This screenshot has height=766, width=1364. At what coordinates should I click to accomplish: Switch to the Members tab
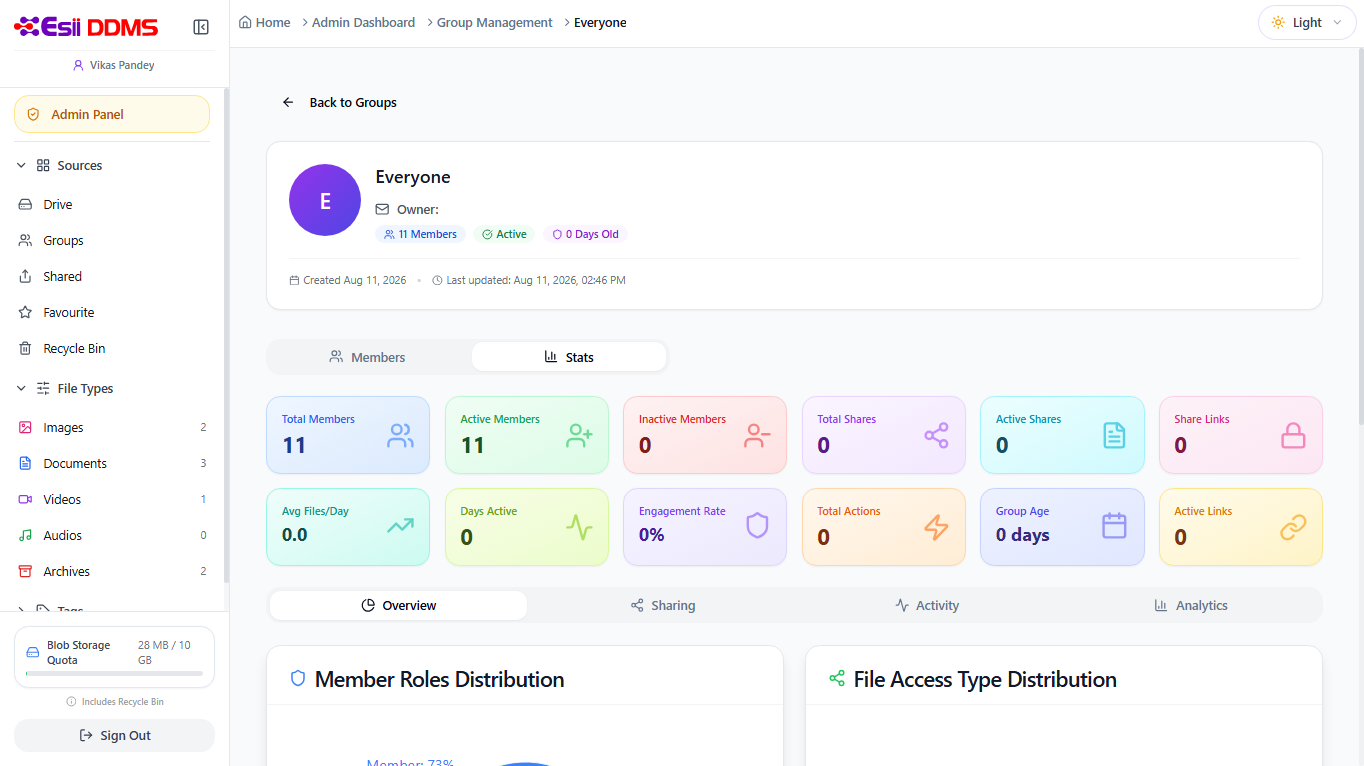(368, 357)
